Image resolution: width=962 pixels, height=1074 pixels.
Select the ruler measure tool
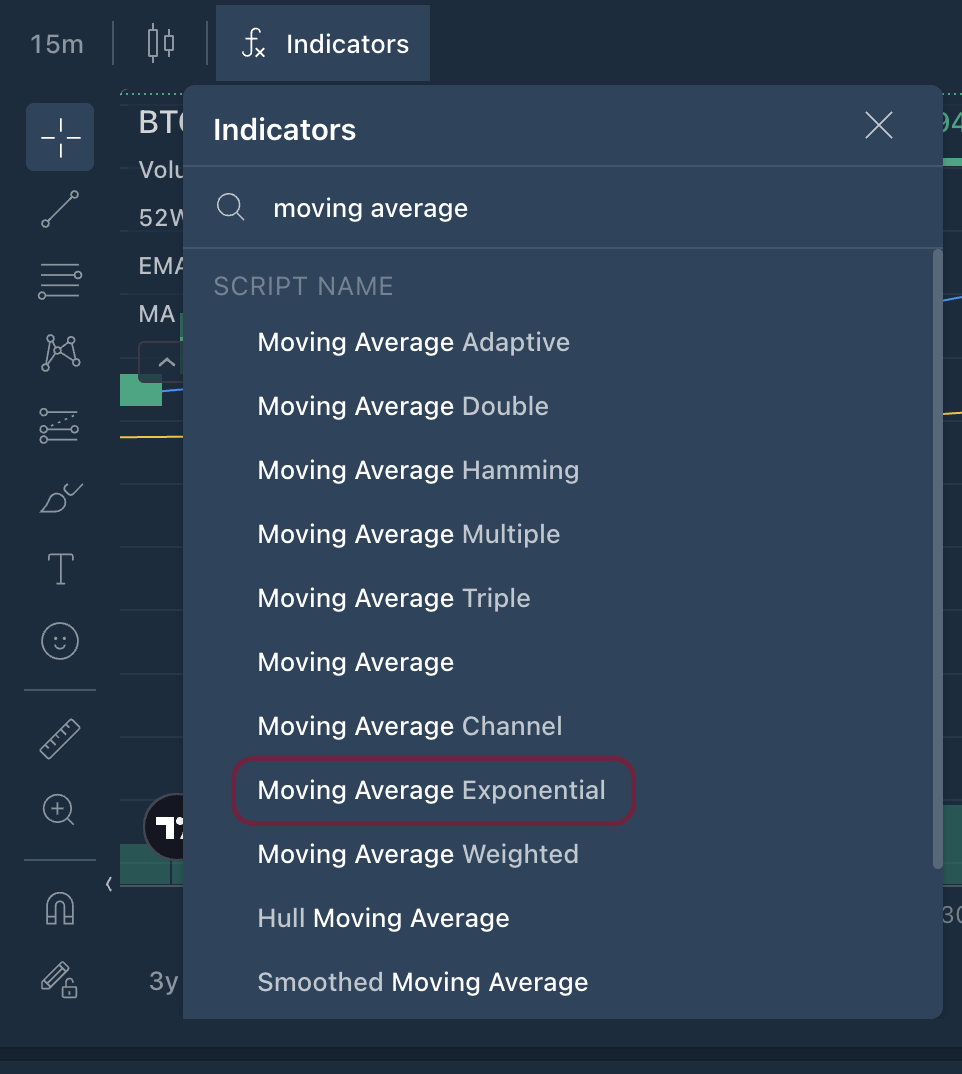(x=60, y=739)
